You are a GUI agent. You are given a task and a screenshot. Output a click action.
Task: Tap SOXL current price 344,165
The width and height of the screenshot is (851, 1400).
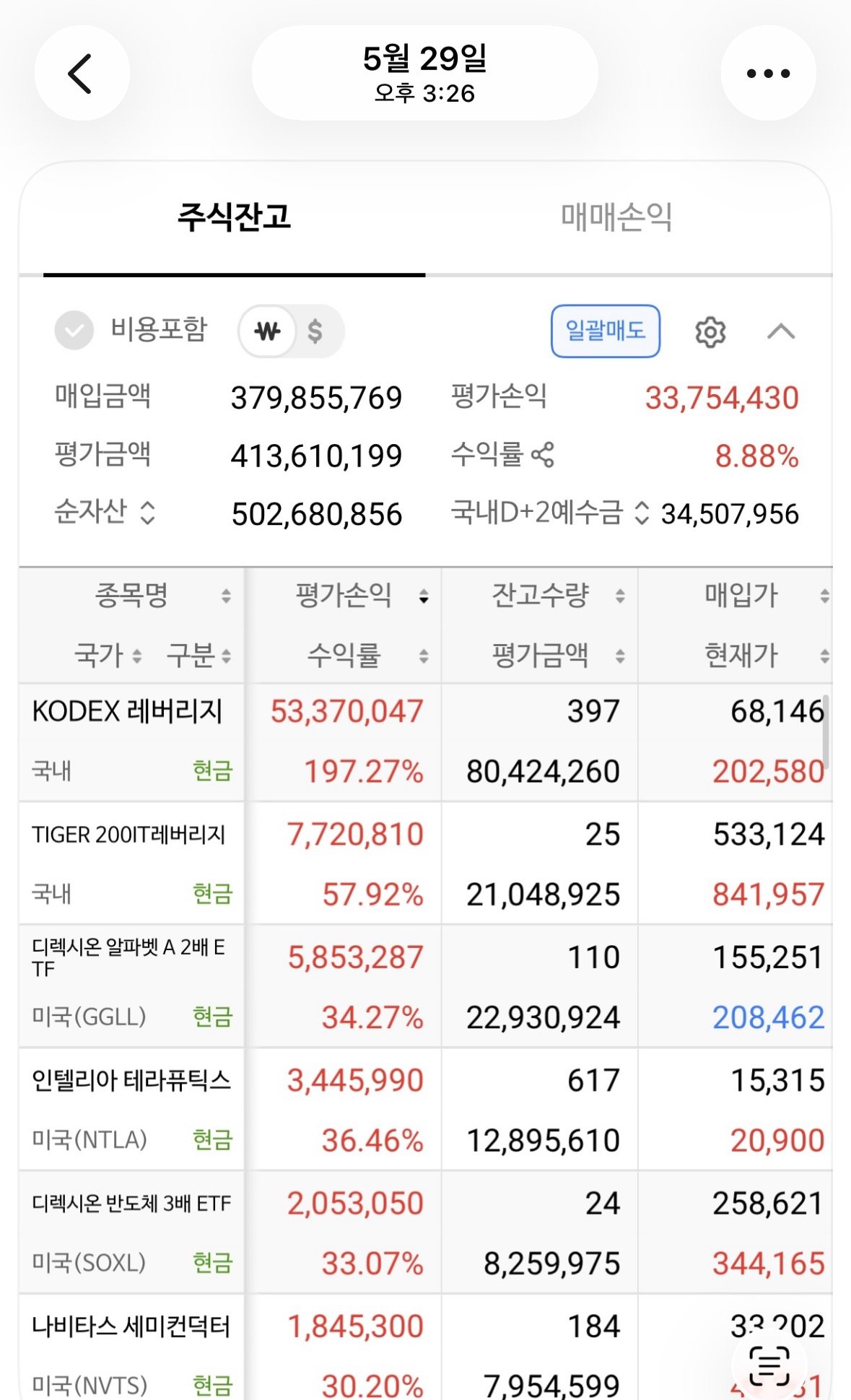768,1264
